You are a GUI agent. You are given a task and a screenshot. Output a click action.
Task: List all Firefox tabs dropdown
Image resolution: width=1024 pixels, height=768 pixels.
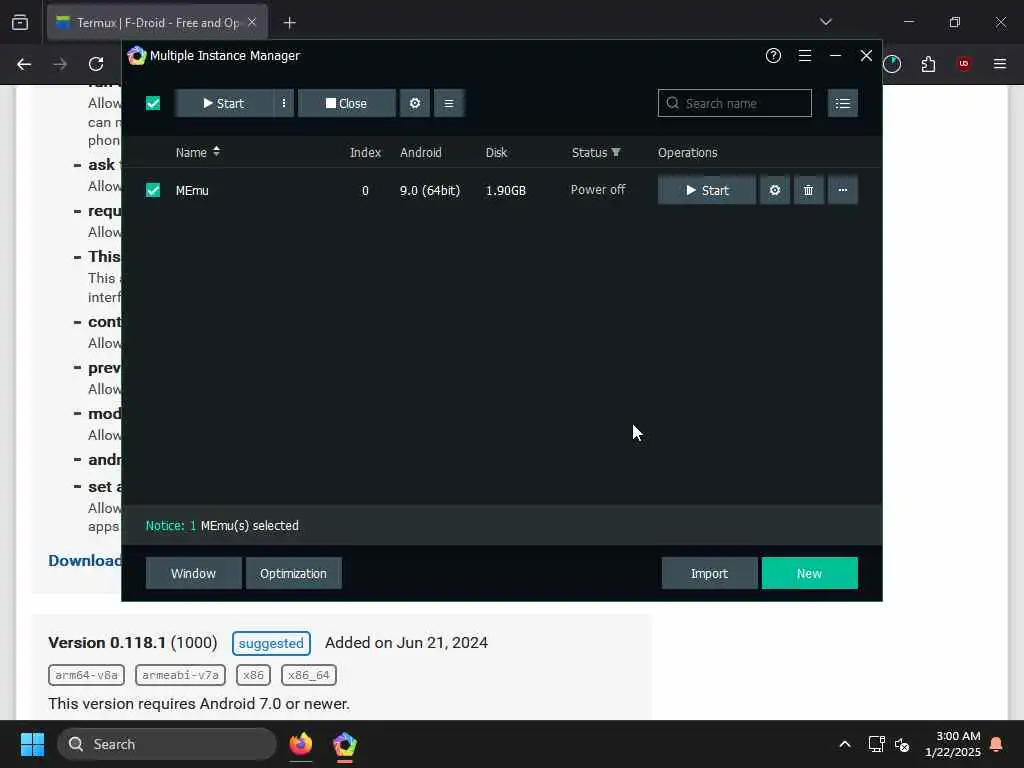pyautogui.click(x=825, y=22)
